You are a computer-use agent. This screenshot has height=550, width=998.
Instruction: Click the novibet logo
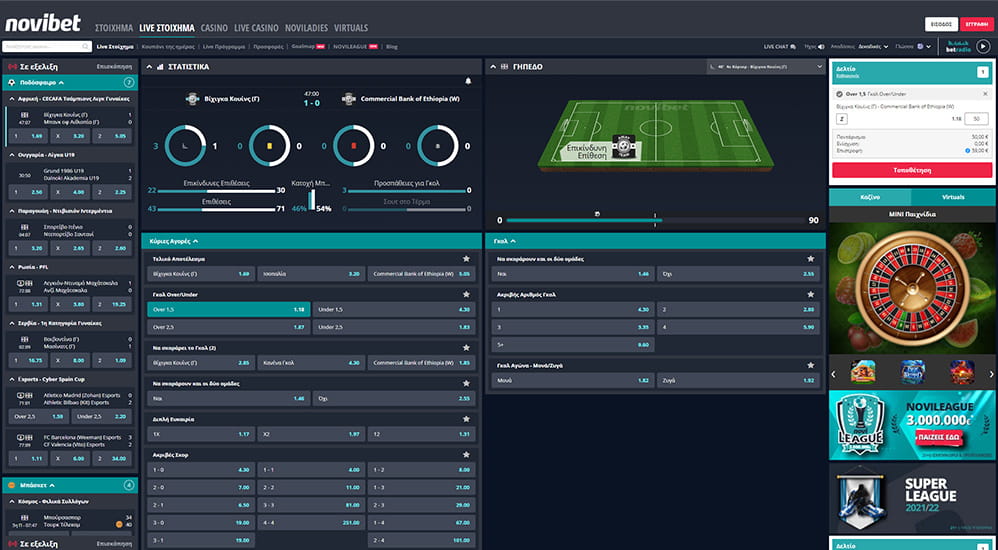(43, 24)
